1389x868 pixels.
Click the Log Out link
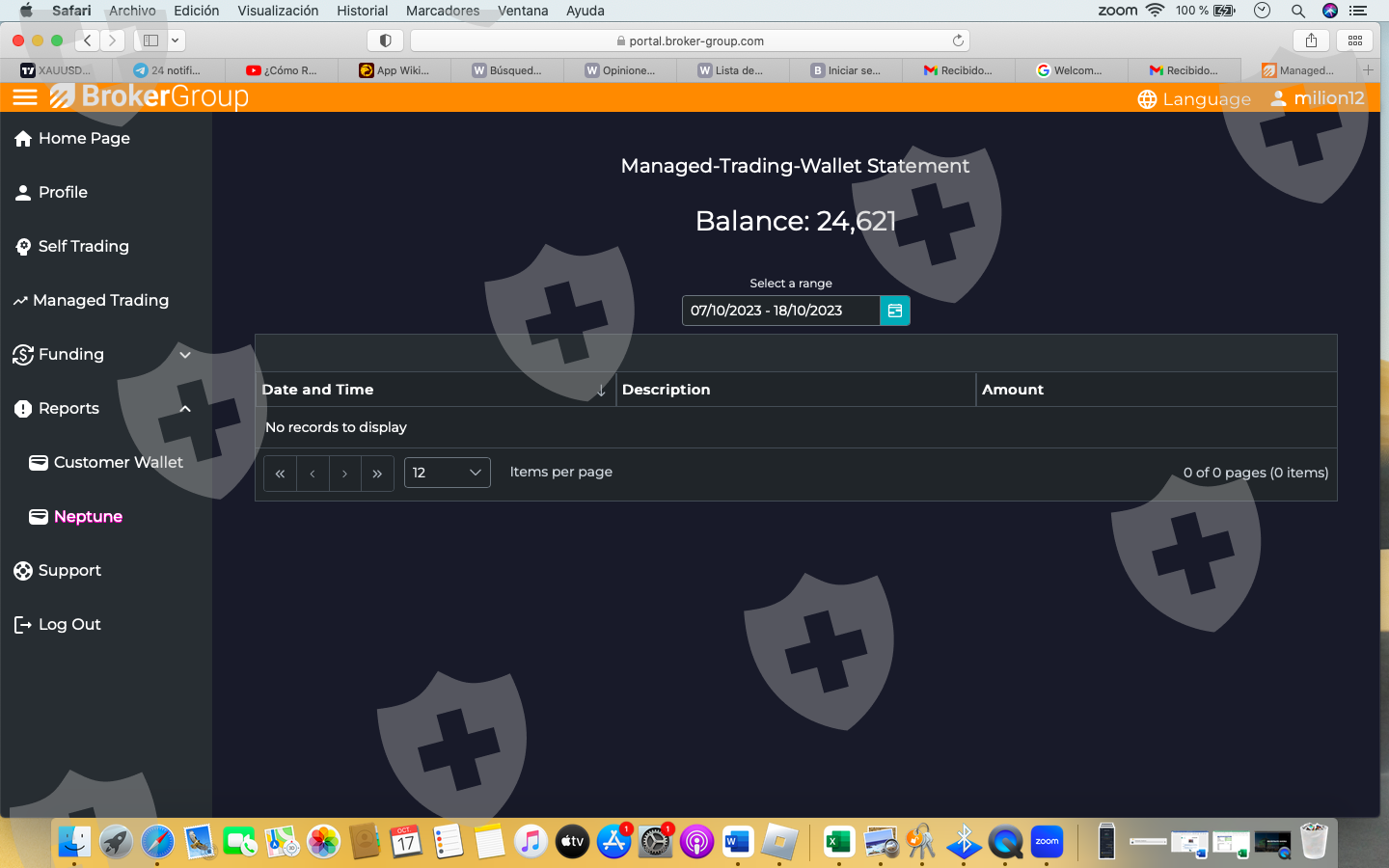coord(69,625)
